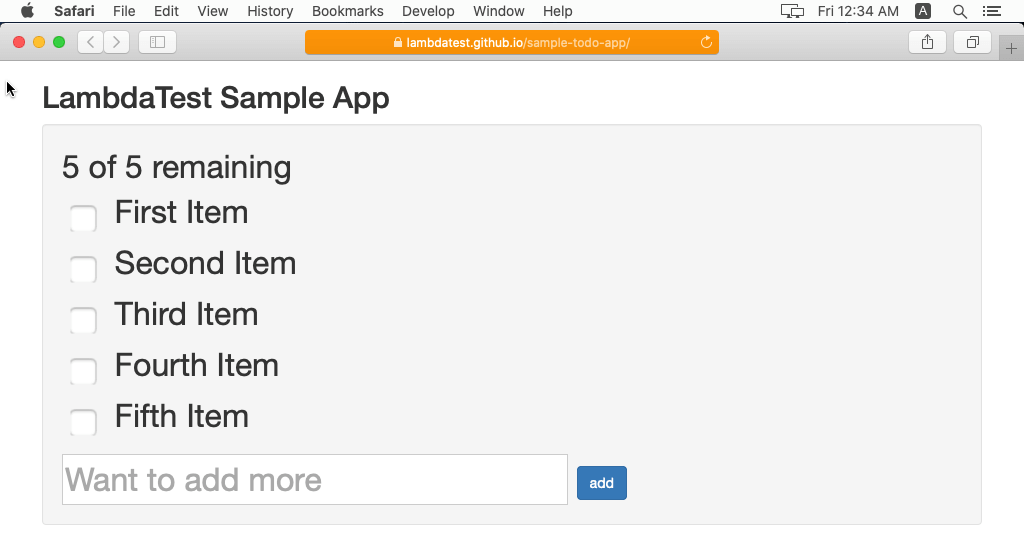1024x540 pixels.
Task: Open the Develop menu
Action: 428,11
